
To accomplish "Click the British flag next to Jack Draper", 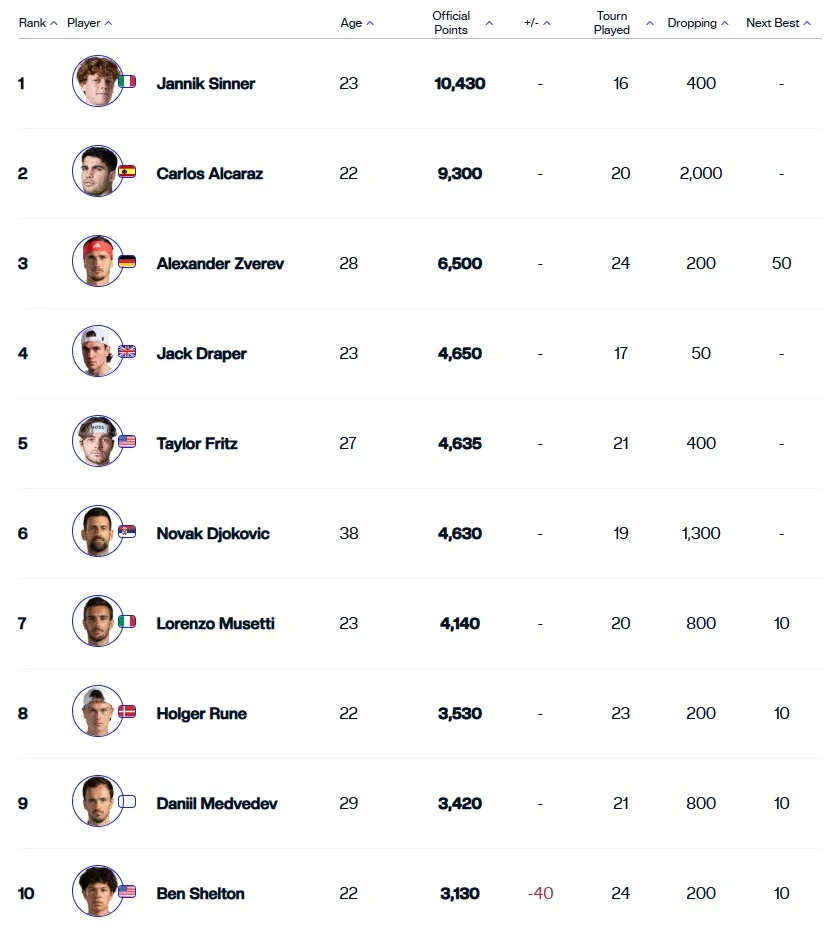I will pos(127,352).
